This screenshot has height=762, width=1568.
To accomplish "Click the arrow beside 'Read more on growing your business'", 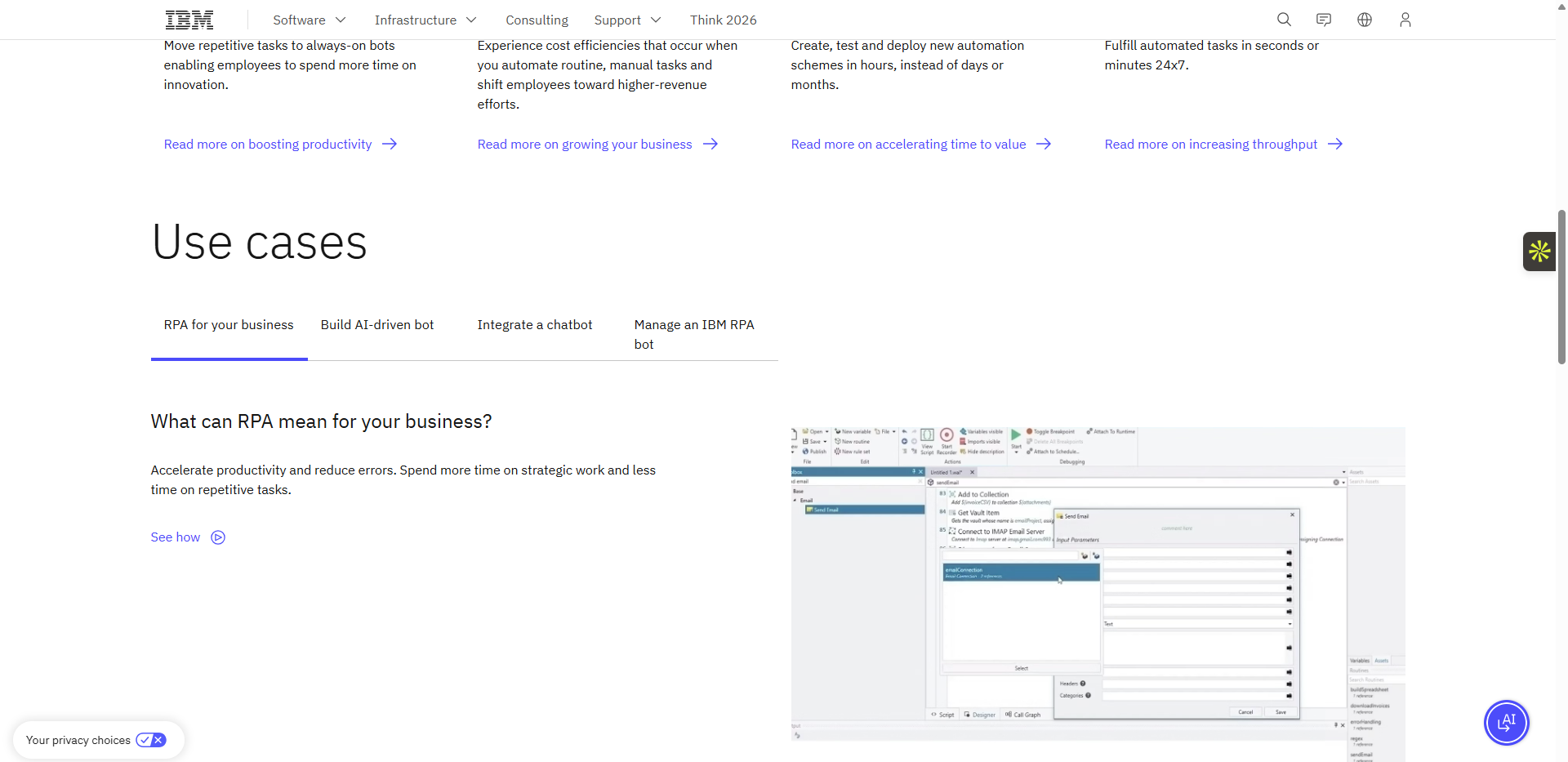I will [x=710, y=144].
